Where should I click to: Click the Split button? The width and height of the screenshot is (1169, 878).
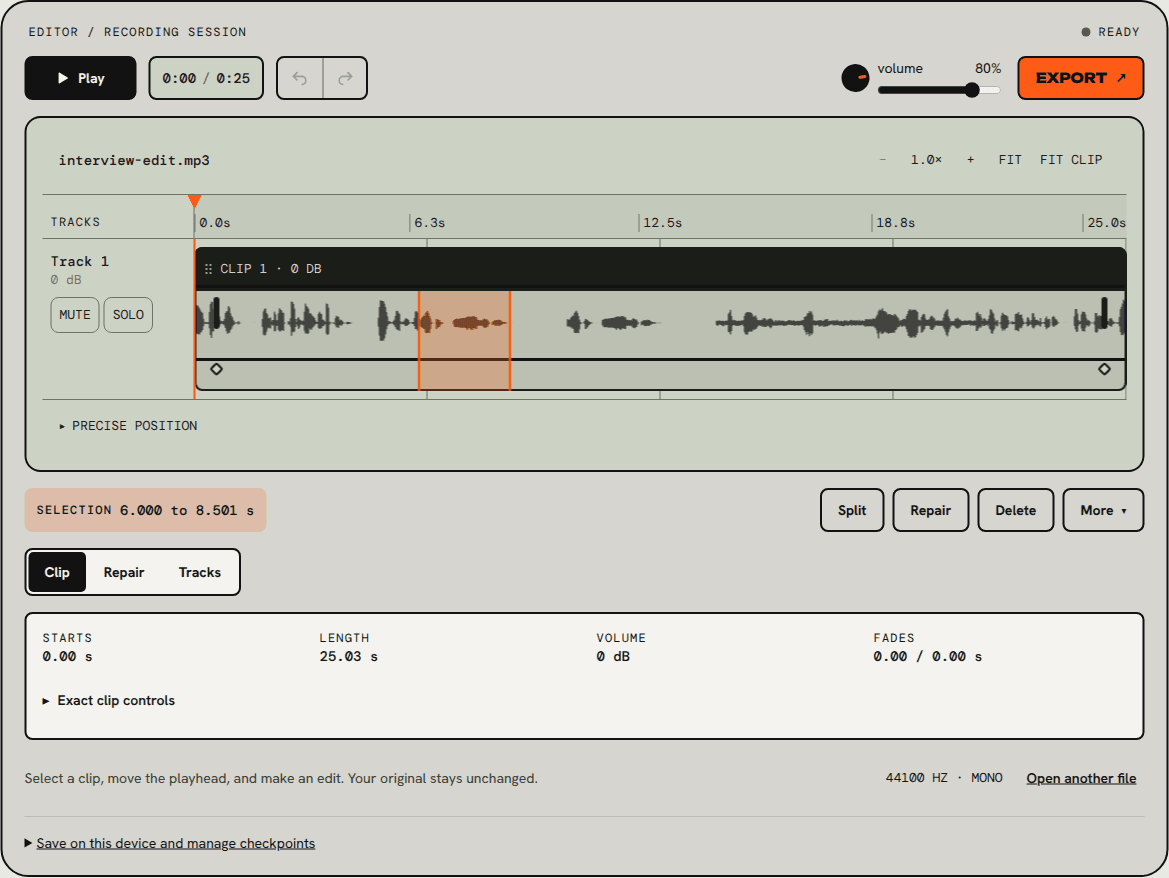852,511
